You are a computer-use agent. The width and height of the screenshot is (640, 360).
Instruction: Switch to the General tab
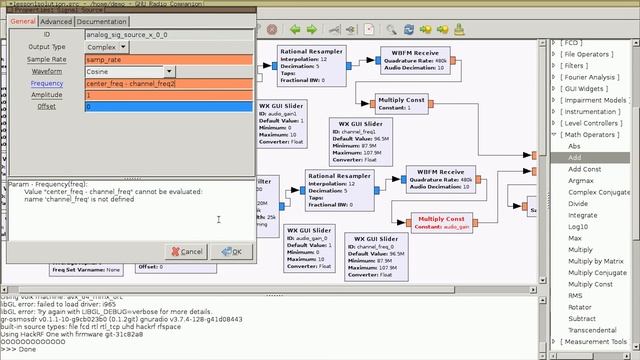point(23,21)
